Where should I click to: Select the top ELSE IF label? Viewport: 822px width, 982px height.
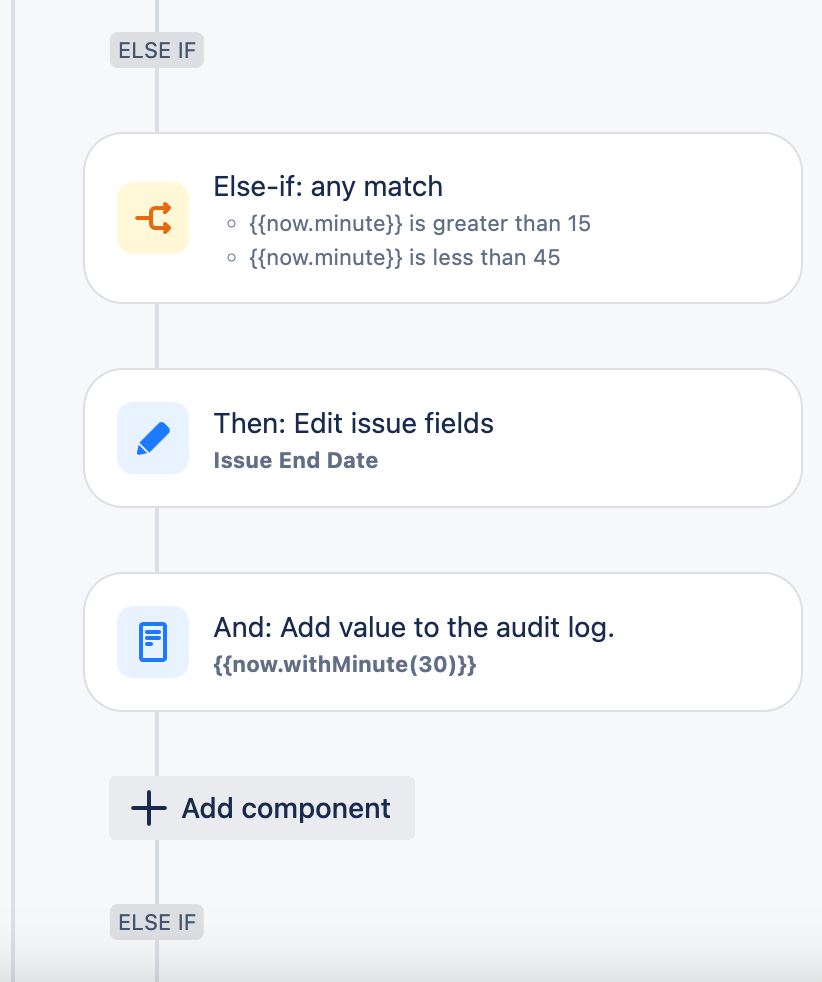[157, 50]
